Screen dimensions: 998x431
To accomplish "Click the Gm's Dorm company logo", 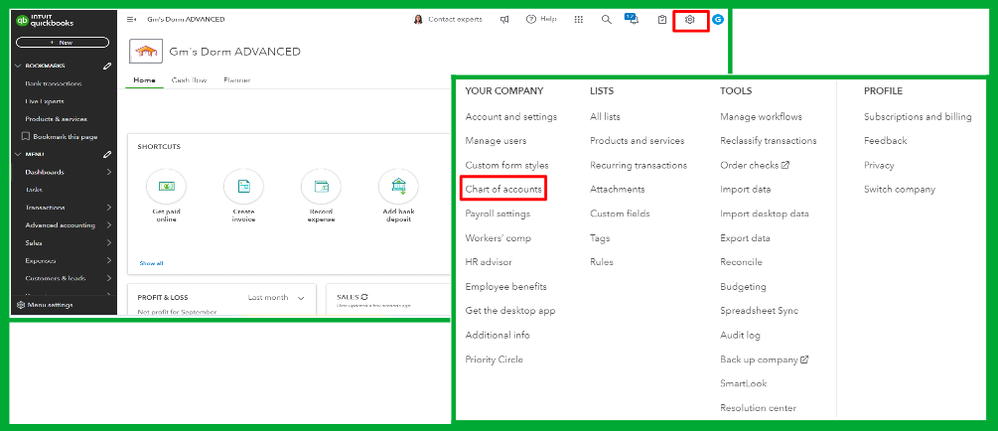I will 145,52.
